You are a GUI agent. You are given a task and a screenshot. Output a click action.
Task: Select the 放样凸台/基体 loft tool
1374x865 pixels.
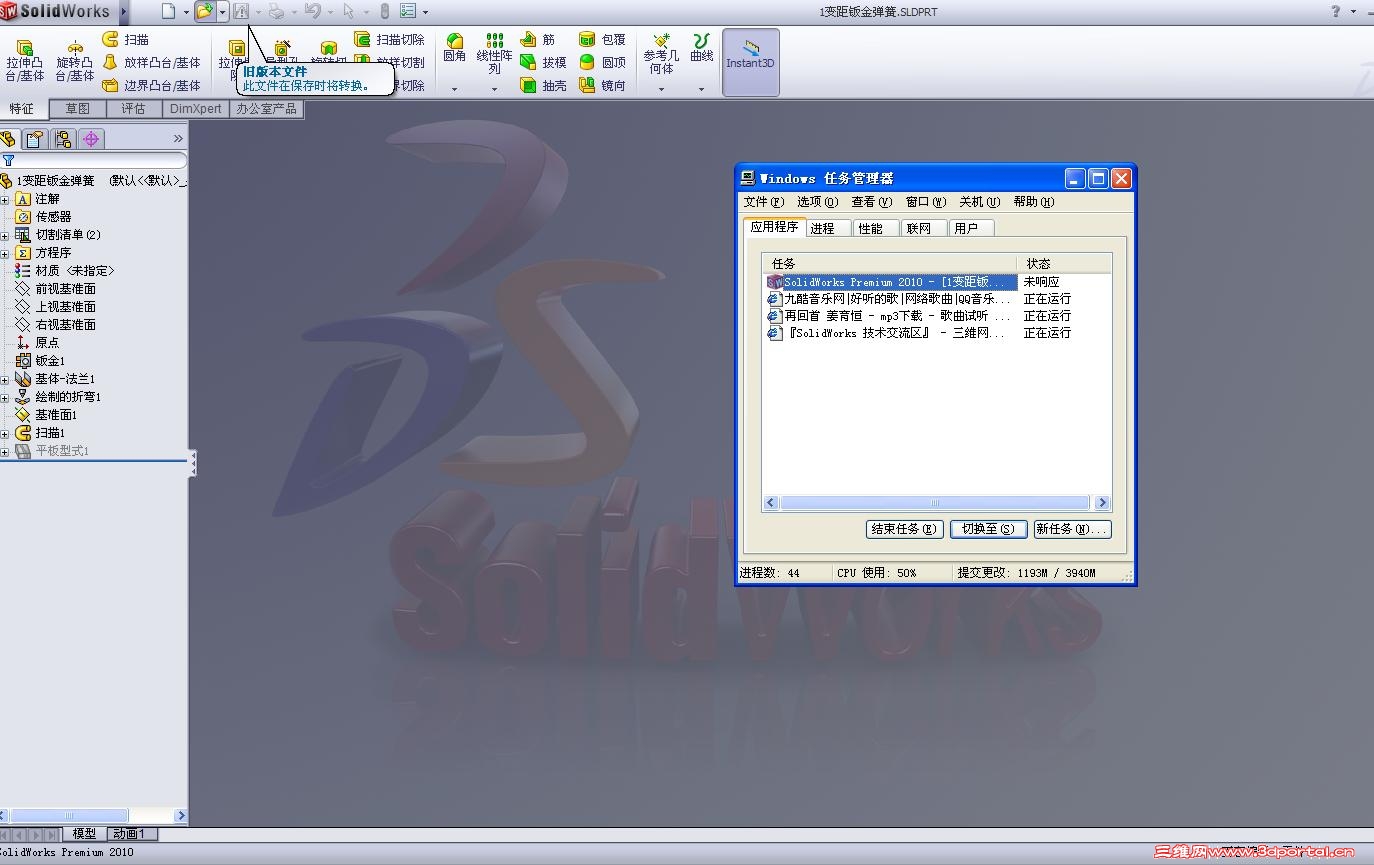point(152,62)
